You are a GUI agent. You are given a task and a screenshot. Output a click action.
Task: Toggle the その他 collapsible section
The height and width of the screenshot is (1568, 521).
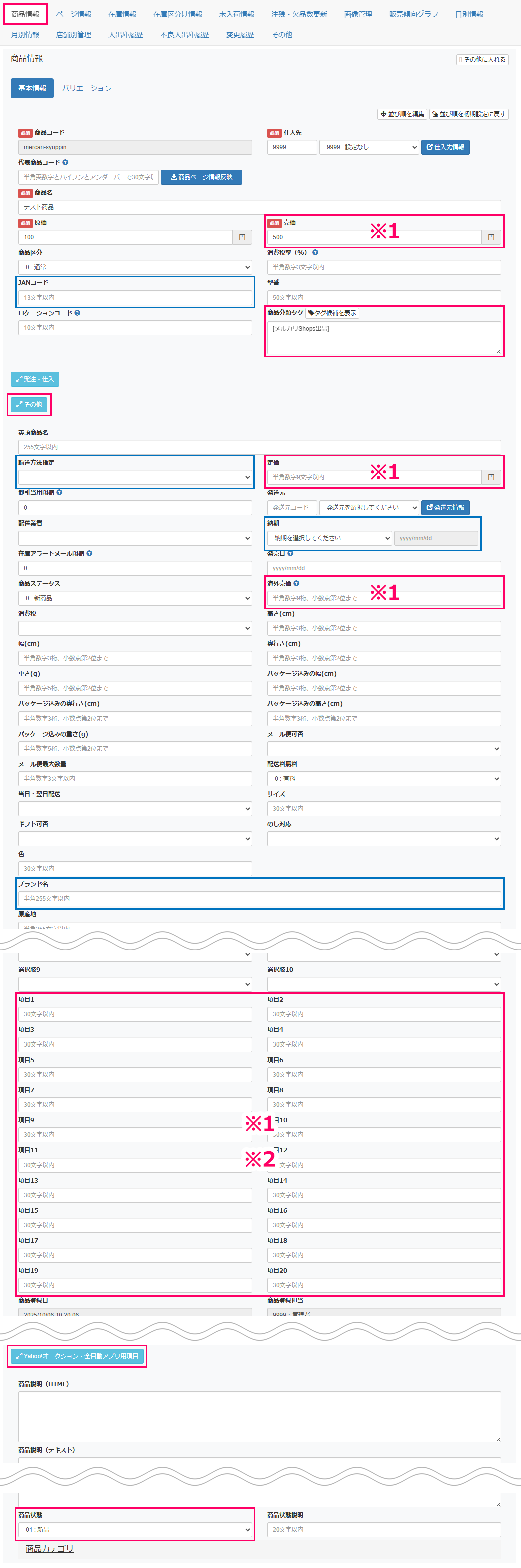(29, 405)
